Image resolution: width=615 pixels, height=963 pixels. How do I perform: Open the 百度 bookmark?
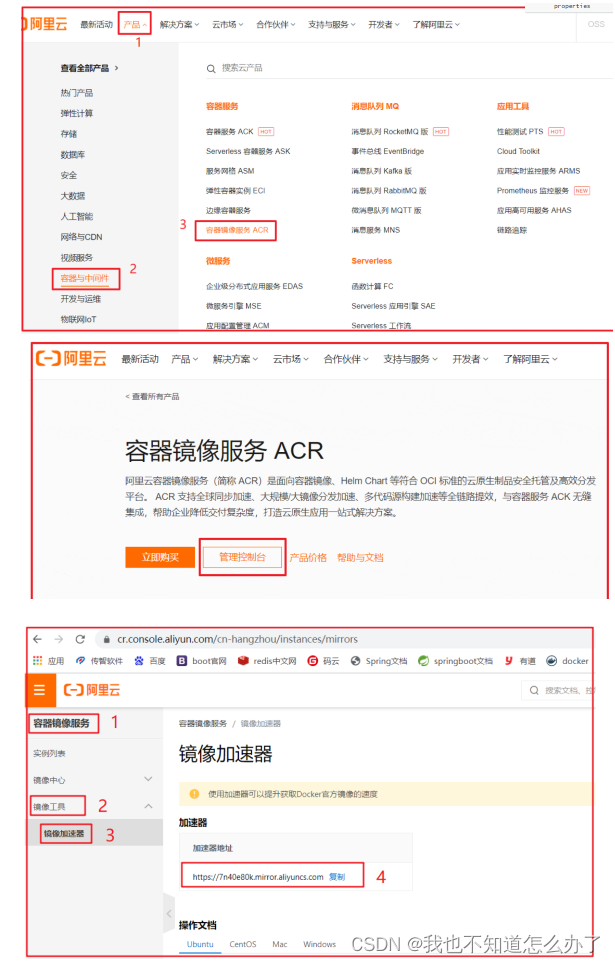pyautogui.click(x=150, y=661)
